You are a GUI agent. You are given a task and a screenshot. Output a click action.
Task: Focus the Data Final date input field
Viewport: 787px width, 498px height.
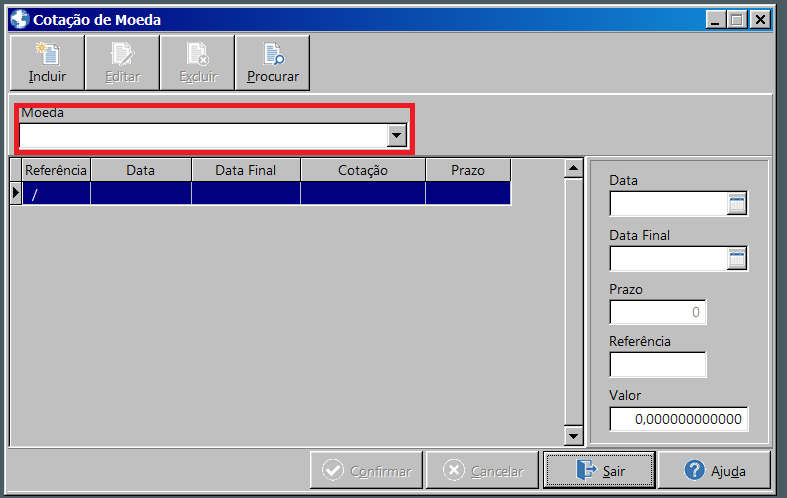669,259
